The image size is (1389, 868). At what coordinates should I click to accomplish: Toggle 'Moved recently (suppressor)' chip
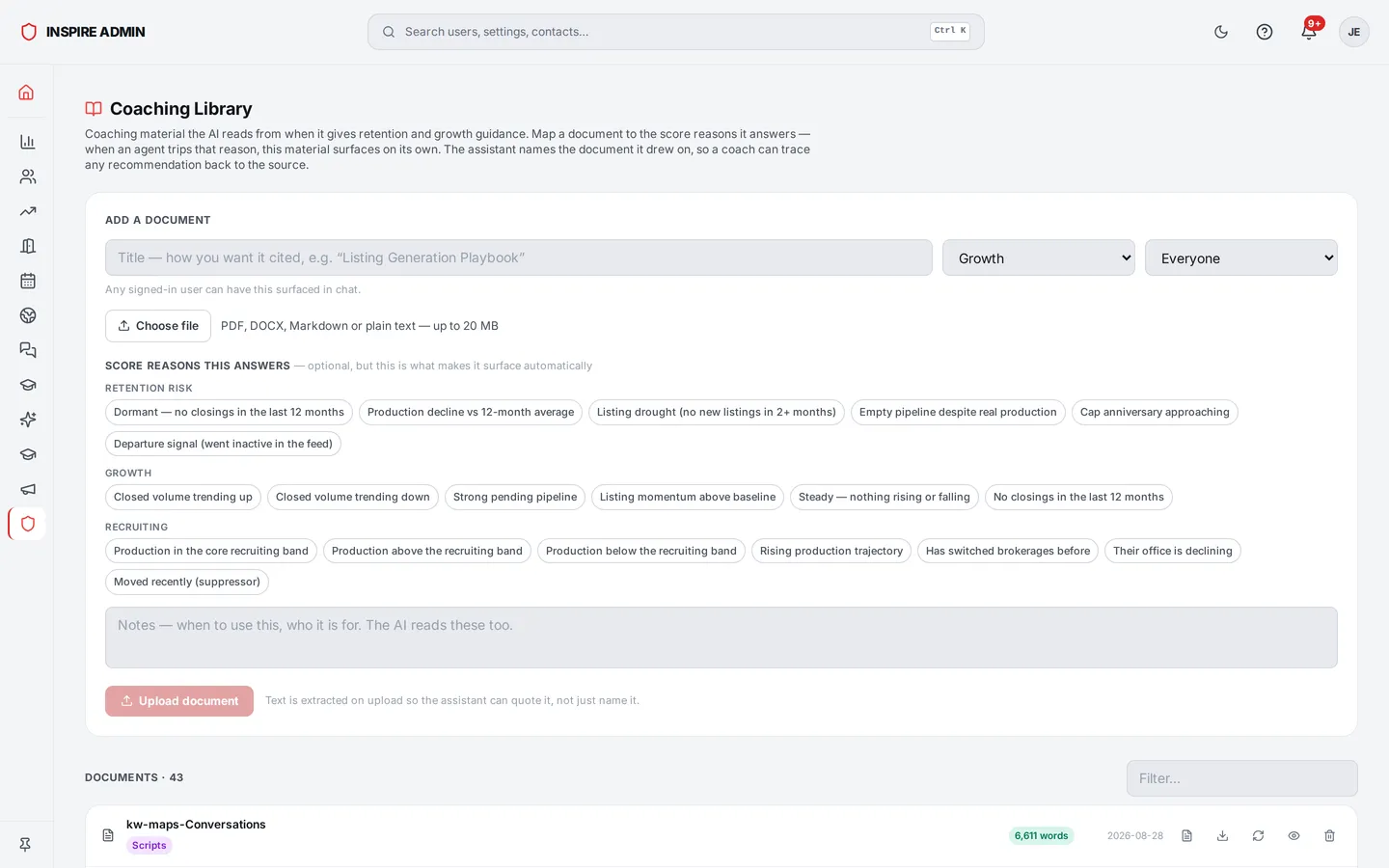[x=187, y=582]
